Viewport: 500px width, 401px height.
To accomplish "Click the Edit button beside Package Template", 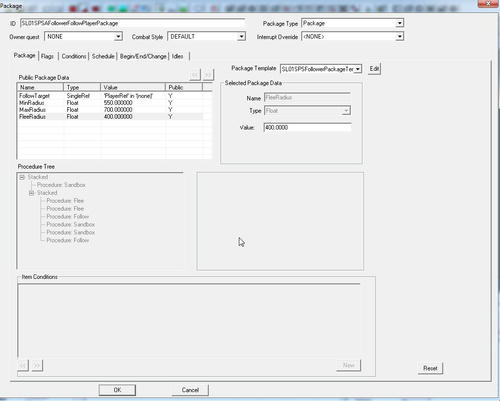I will click(x=374, y=69).
